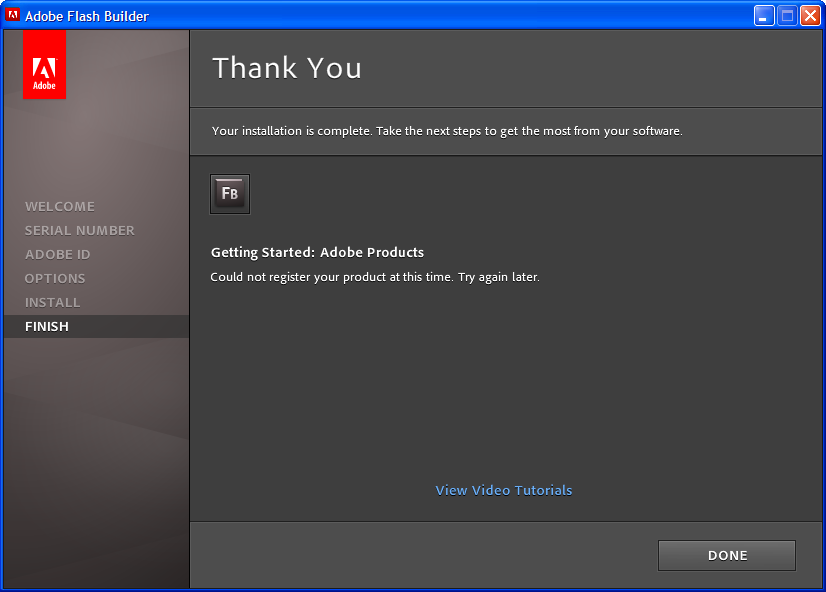Open the View Video Tutorials link

(504, 490)
